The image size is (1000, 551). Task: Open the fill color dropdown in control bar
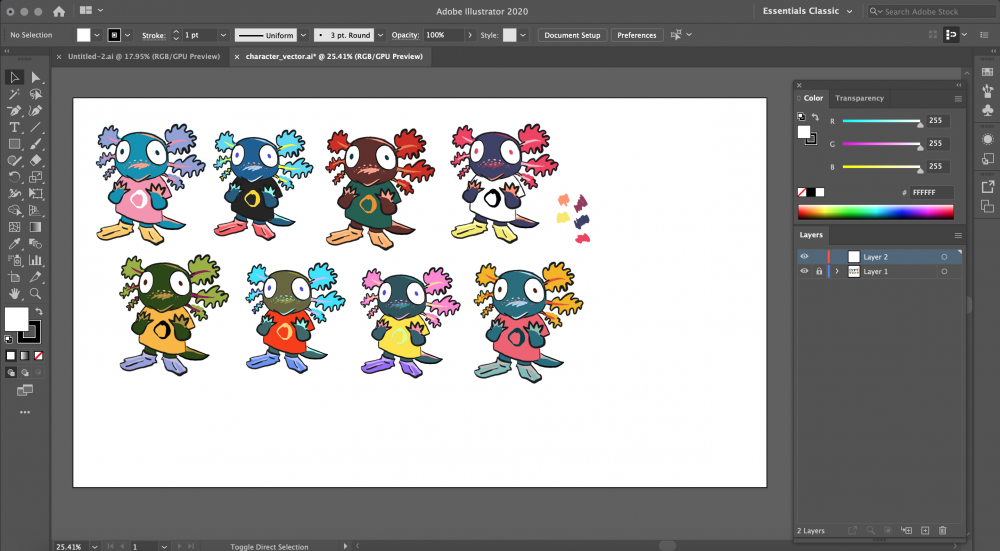97,35
